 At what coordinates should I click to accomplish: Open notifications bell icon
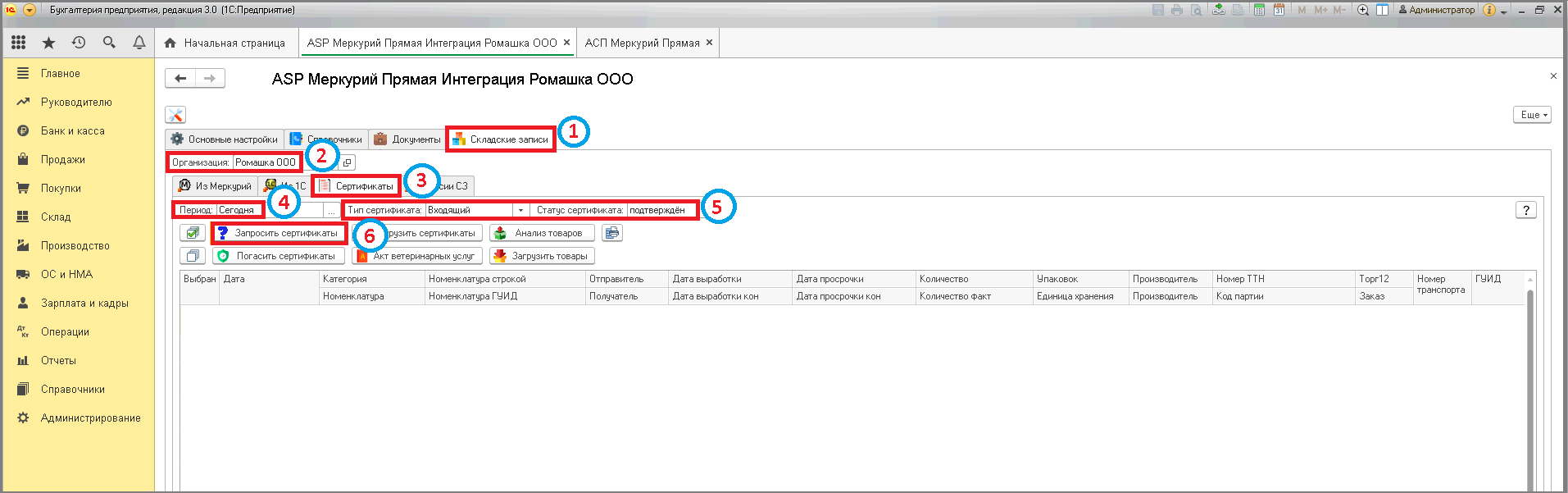pyautogui.click(x=139, y=43)
